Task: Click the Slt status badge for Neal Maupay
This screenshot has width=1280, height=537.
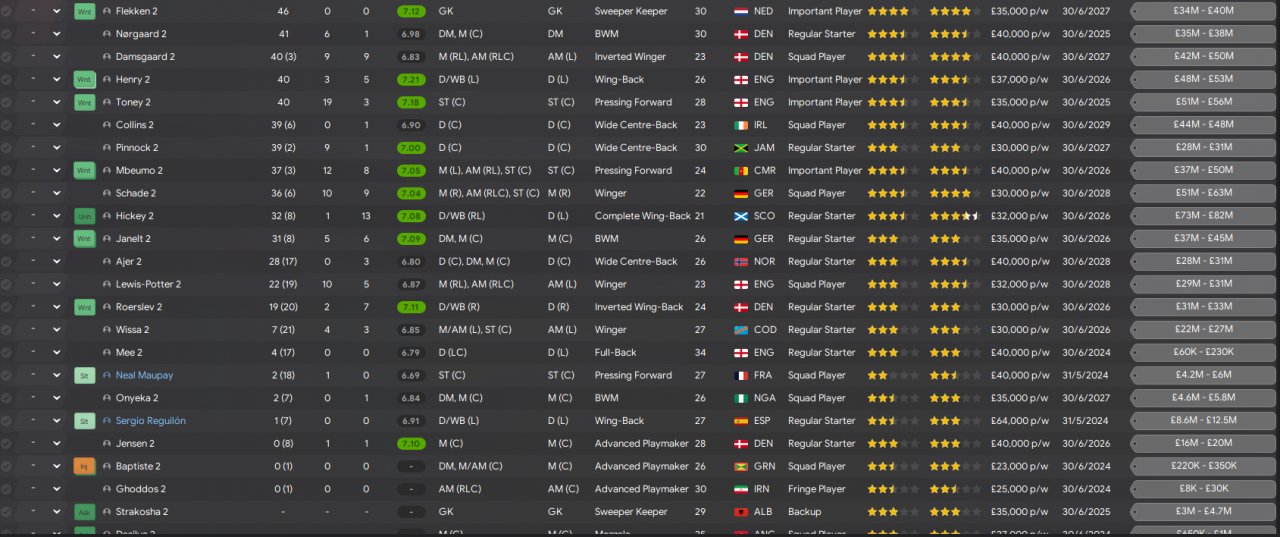Action: tap(85, 375)
